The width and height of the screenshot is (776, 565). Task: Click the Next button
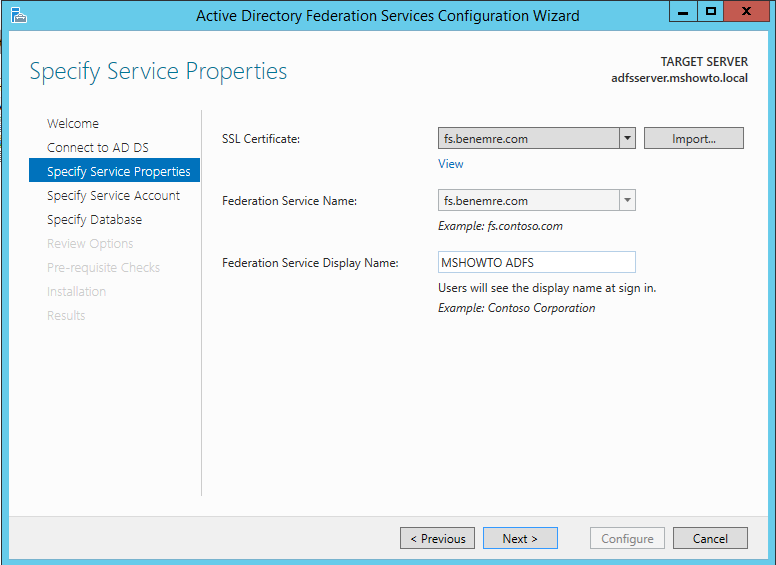(520, 538)
